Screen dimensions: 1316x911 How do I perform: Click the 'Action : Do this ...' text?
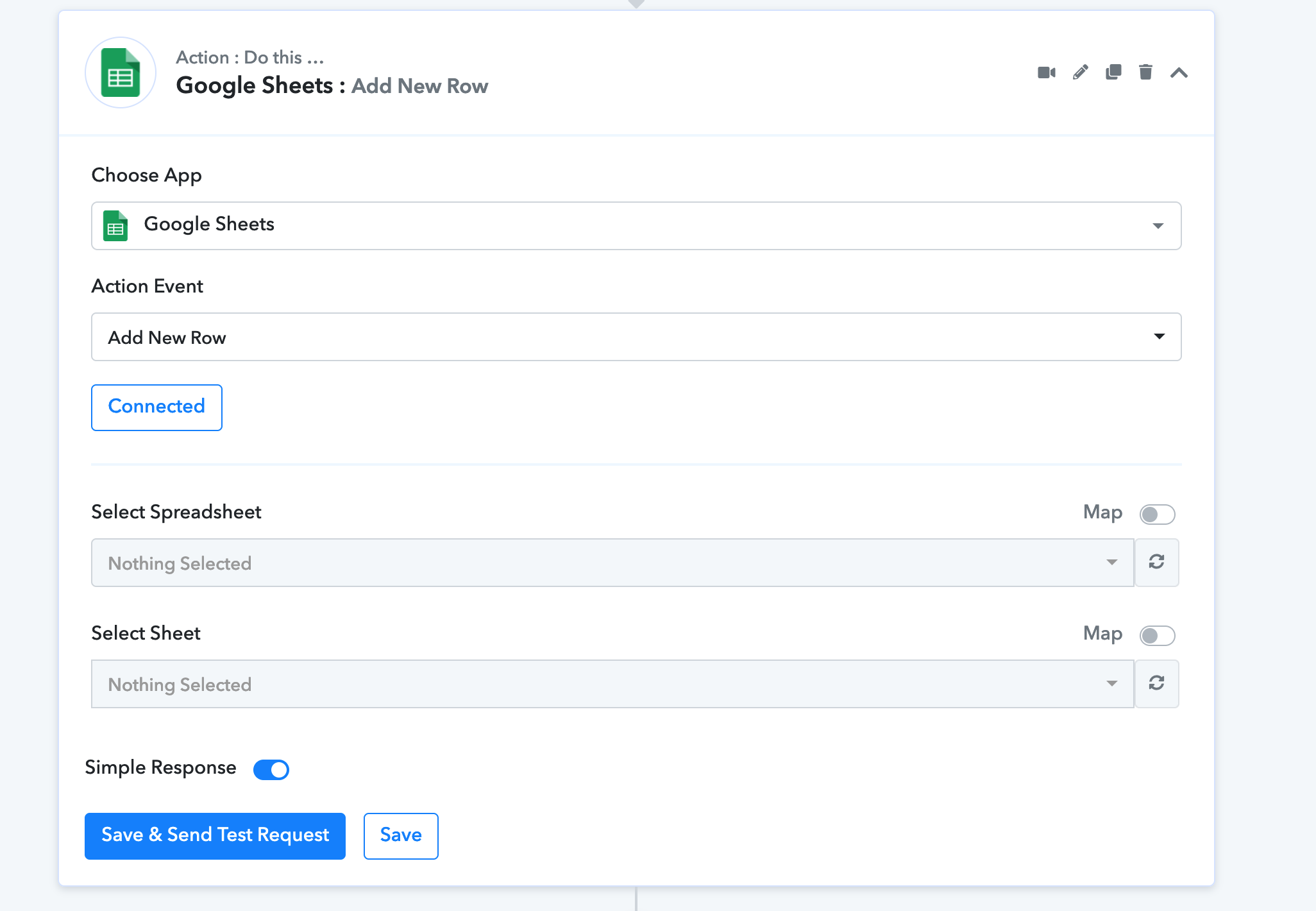250,58
